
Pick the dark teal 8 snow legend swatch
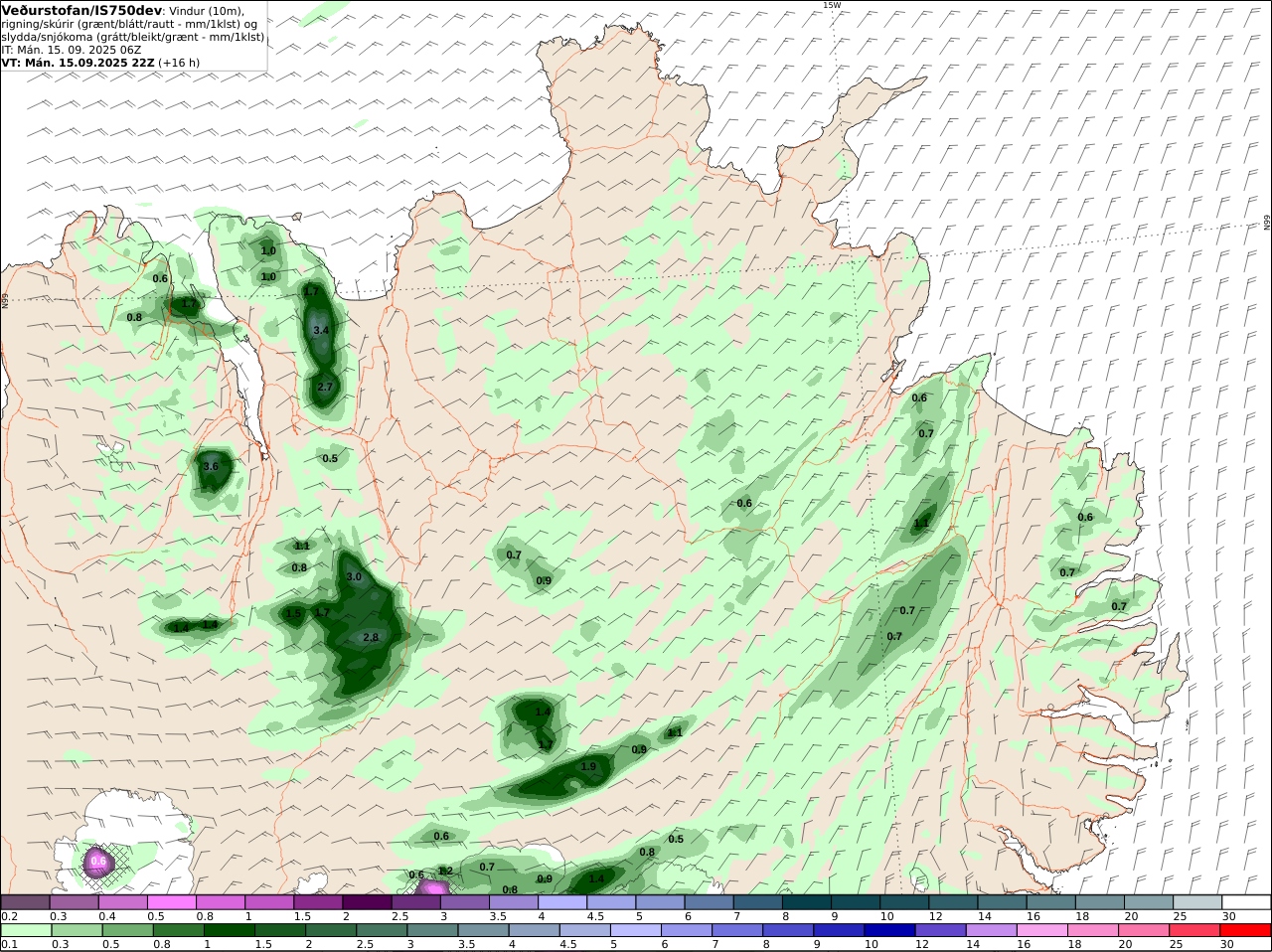[808, 902]
